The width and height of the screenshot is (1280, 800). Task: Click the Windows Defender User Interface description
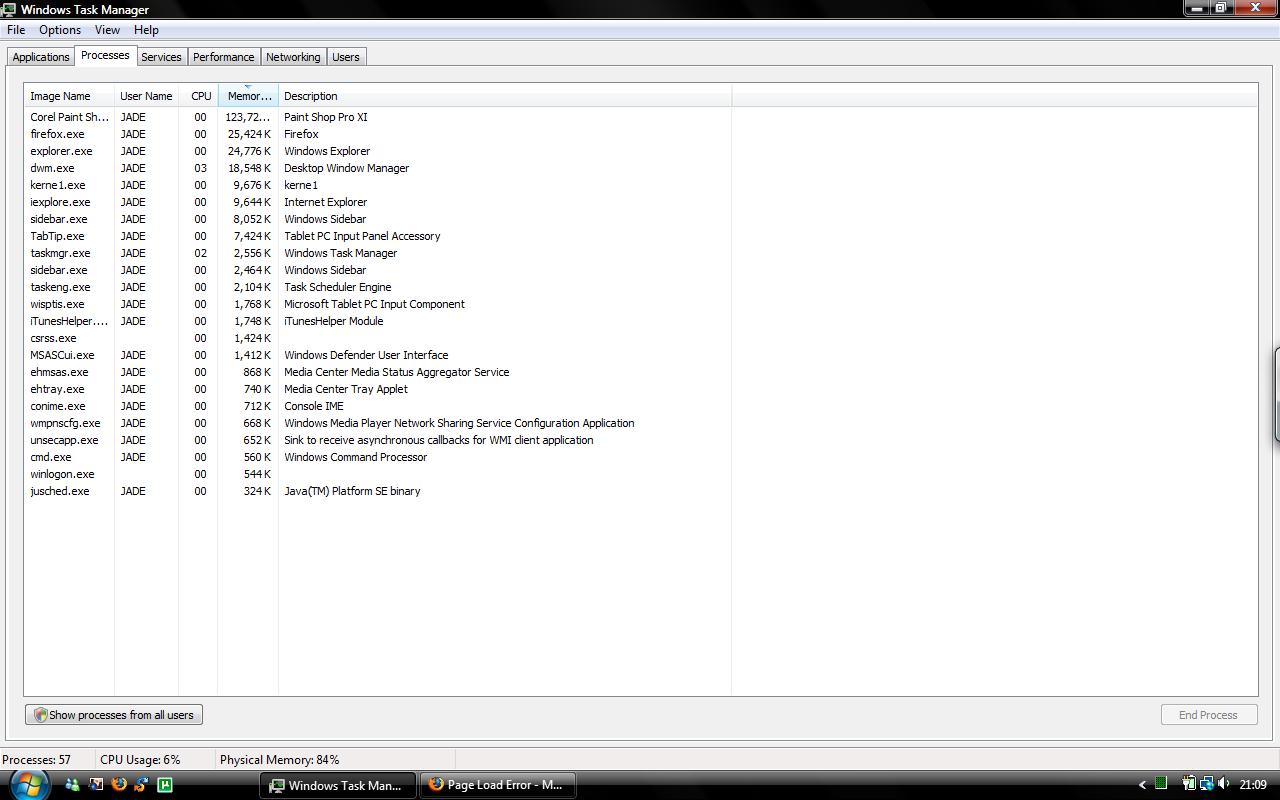pyautogui.click(x=366, y=355)
